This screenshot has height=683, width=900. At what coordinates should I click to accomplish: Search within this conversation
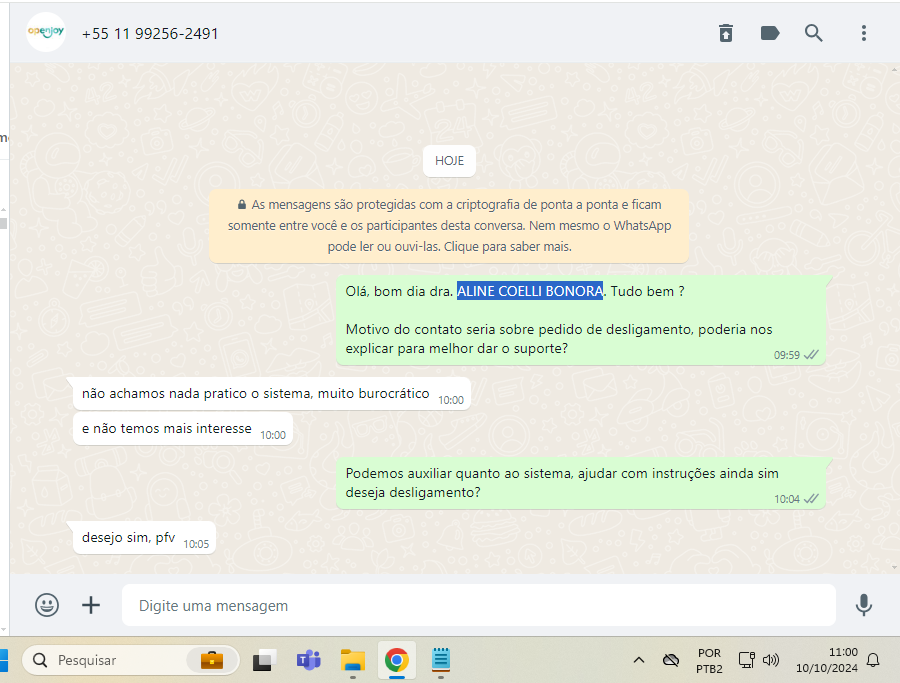[x=813, y=33]
